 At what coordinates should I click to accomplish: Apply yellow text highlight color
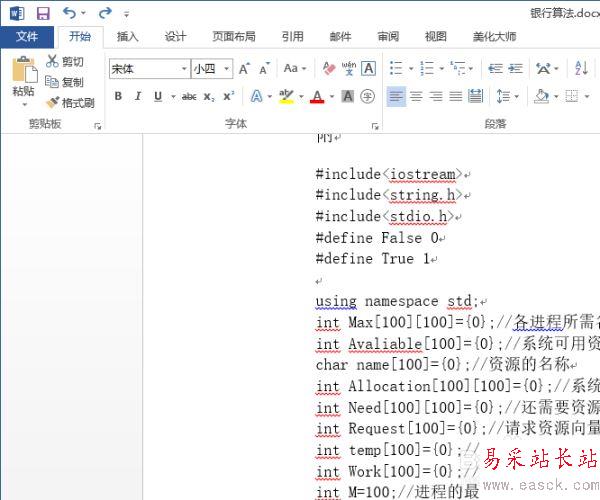[286, 96]
